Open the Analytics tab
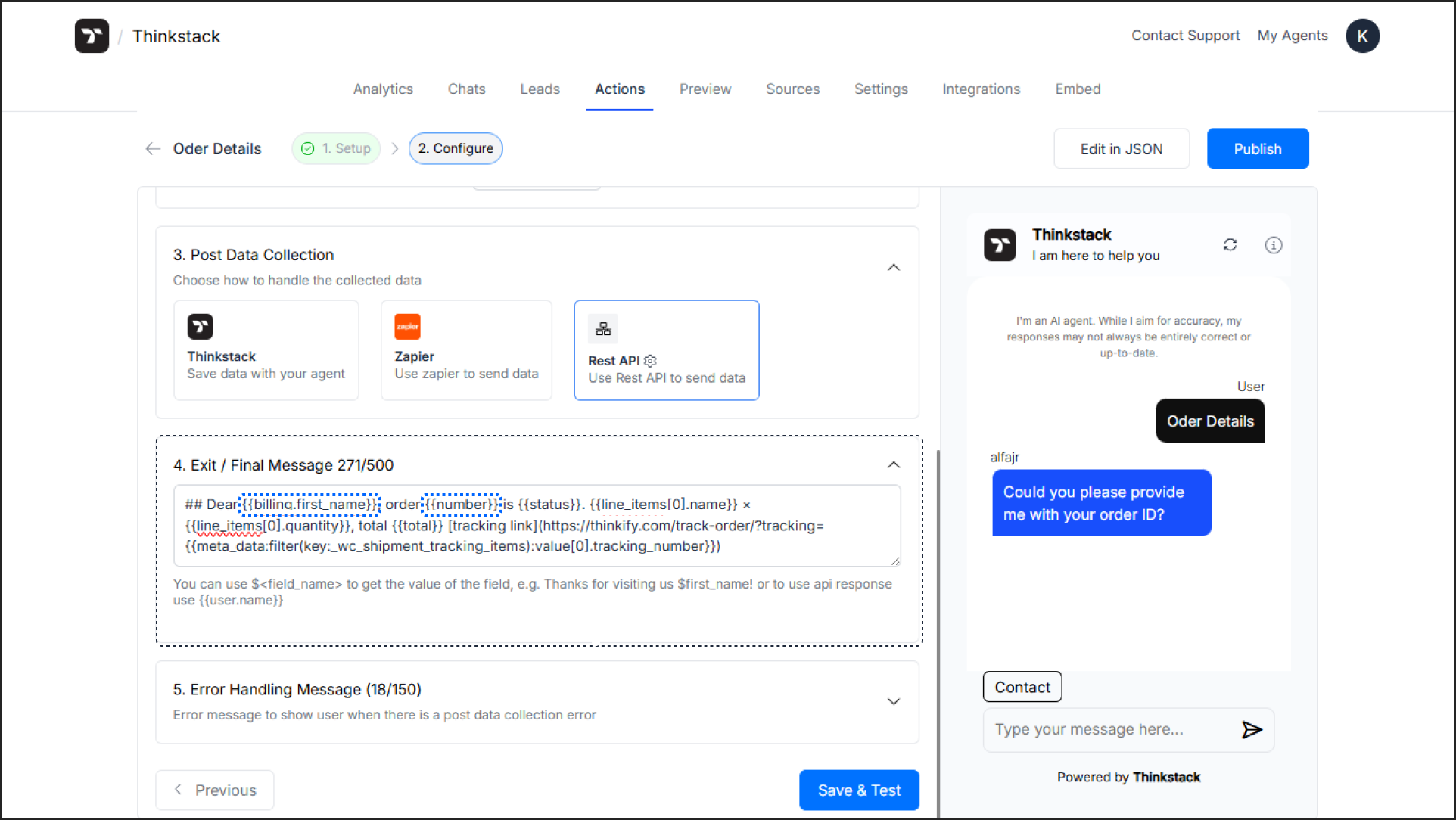 coord(383,89)
